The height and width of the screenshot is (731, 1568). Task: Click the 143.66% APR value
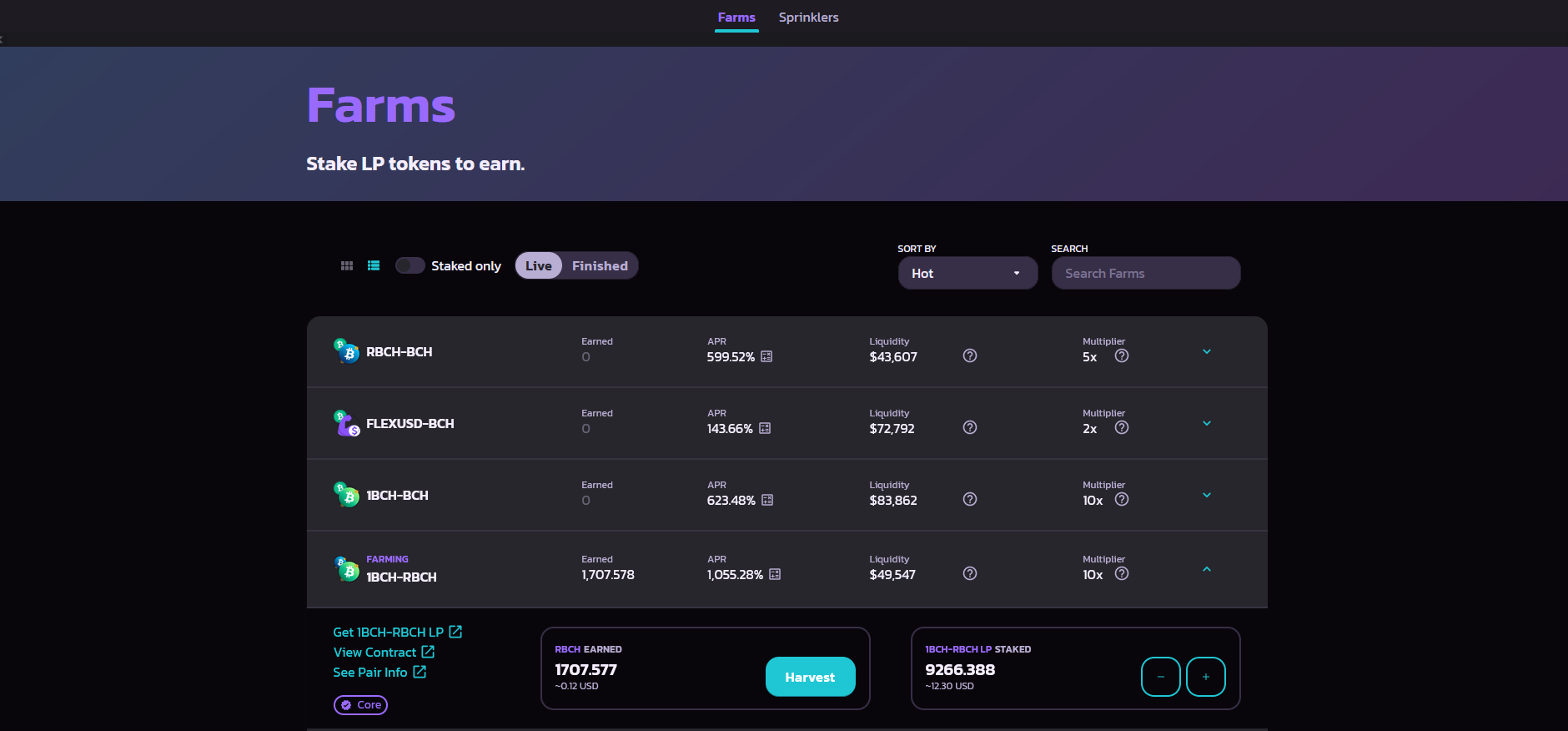(x=730, y=429)
